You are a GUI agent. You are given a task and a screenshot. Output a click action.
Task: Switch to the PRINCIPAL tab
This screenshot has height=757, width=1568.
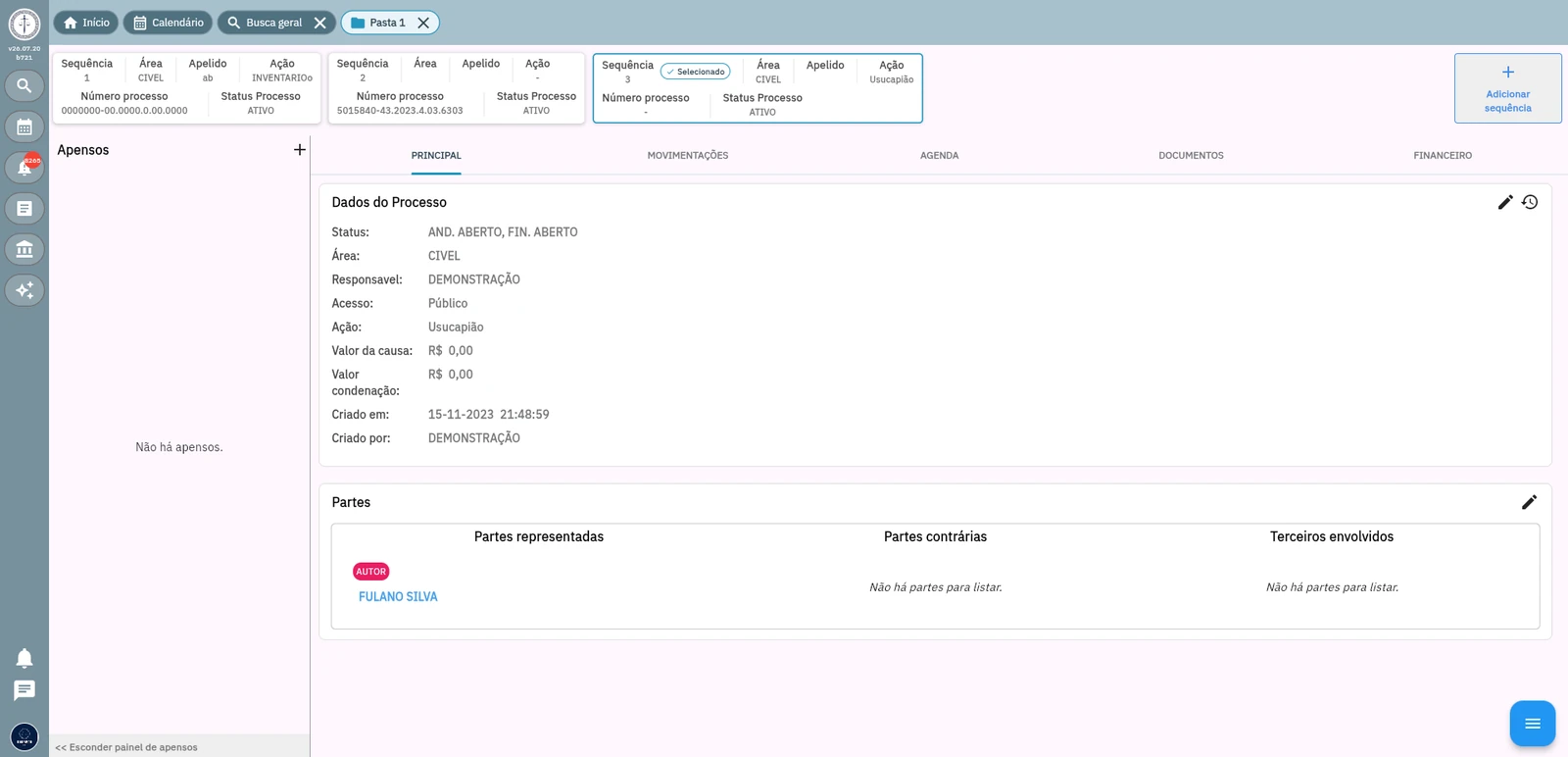point(436,156)
